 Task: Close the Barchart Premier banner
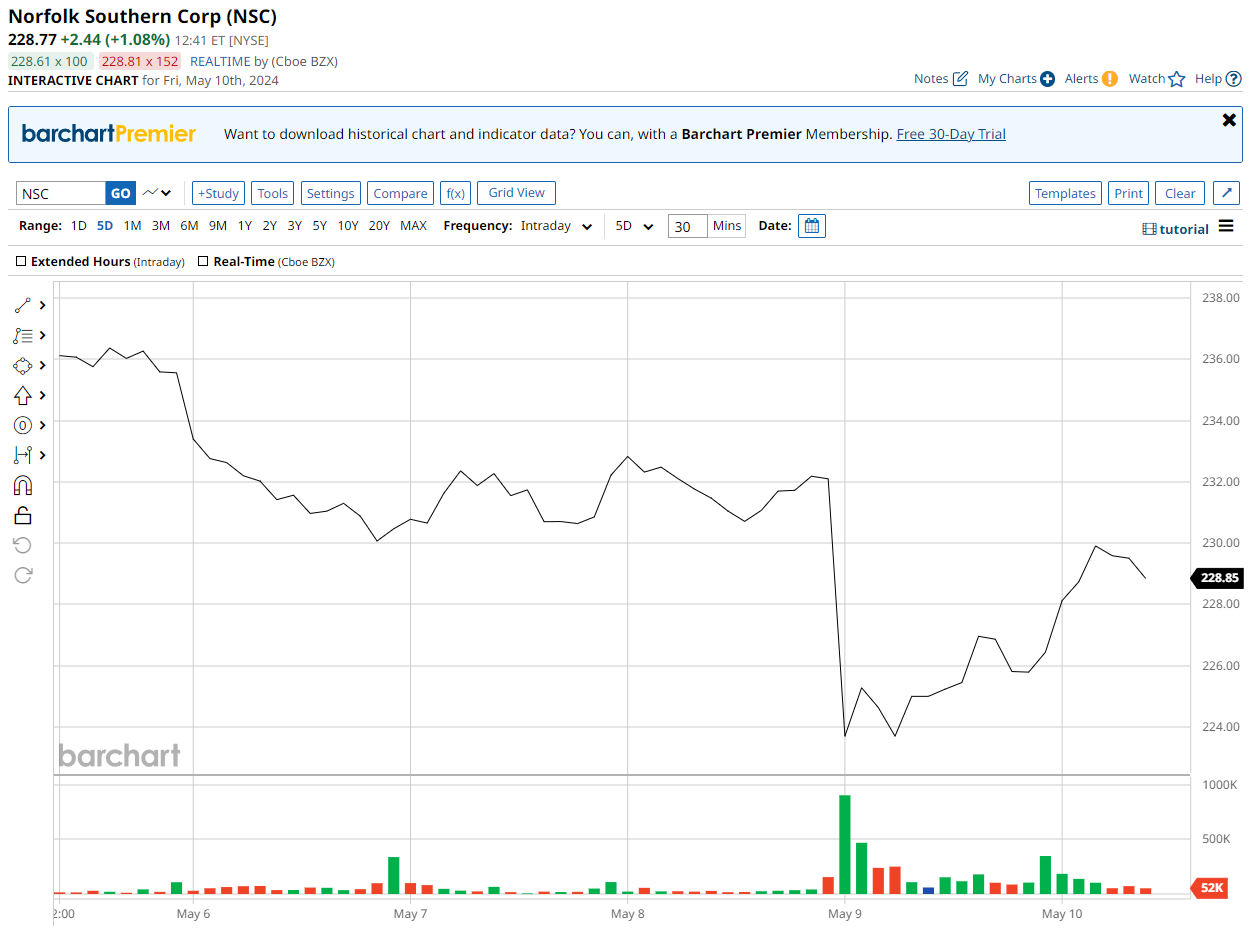click(x=1229, y=120)
